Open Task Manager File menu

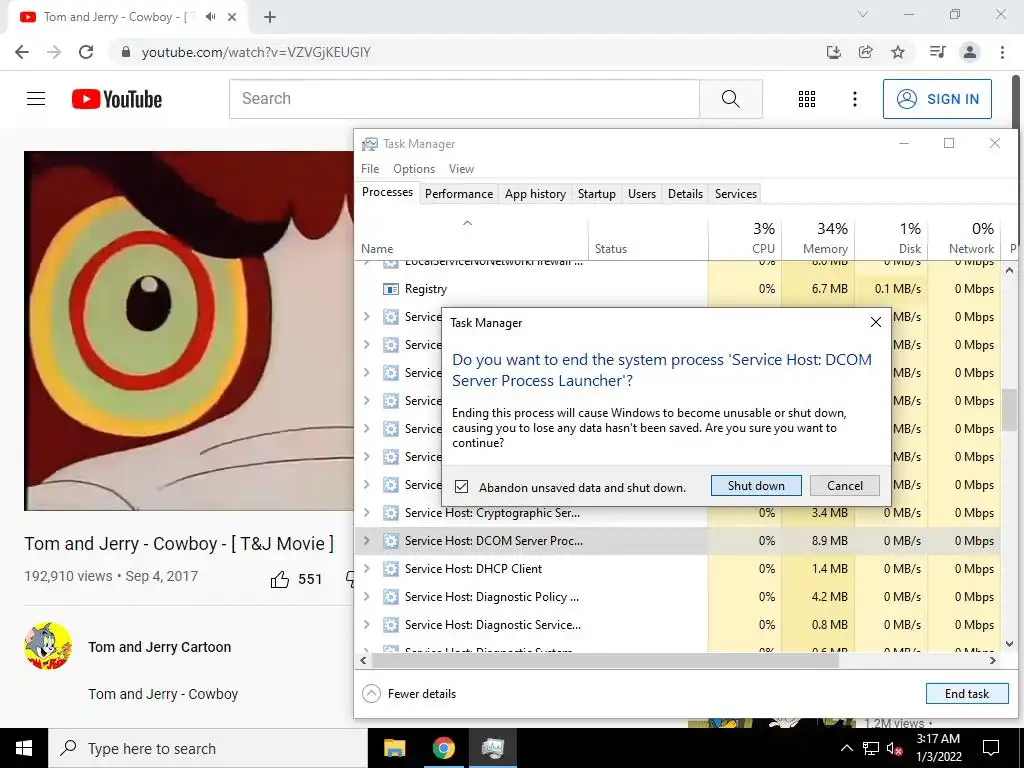[x=370, y=168]
